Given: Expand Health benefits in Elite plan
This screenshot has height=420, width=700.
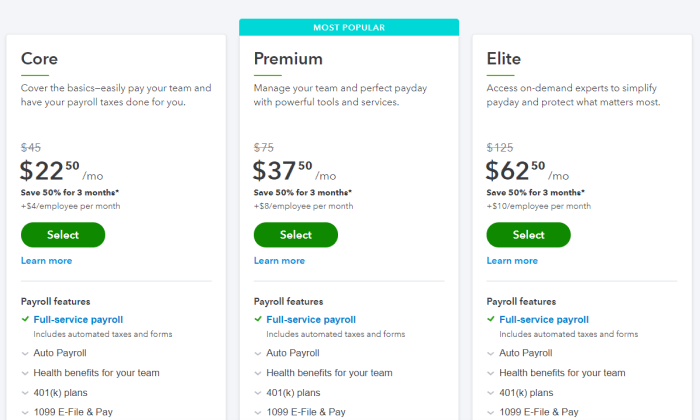Looking at the screenshot, I should [556, 373].
